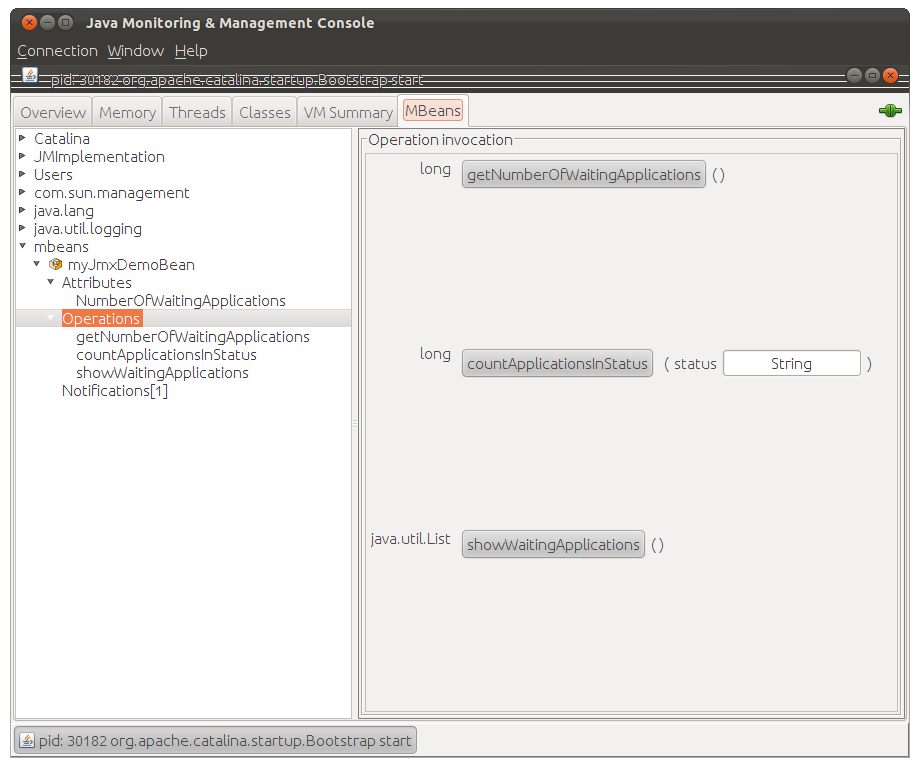Select getNumberOfWaitingApplications in the tree

click(x=192, y=337)
